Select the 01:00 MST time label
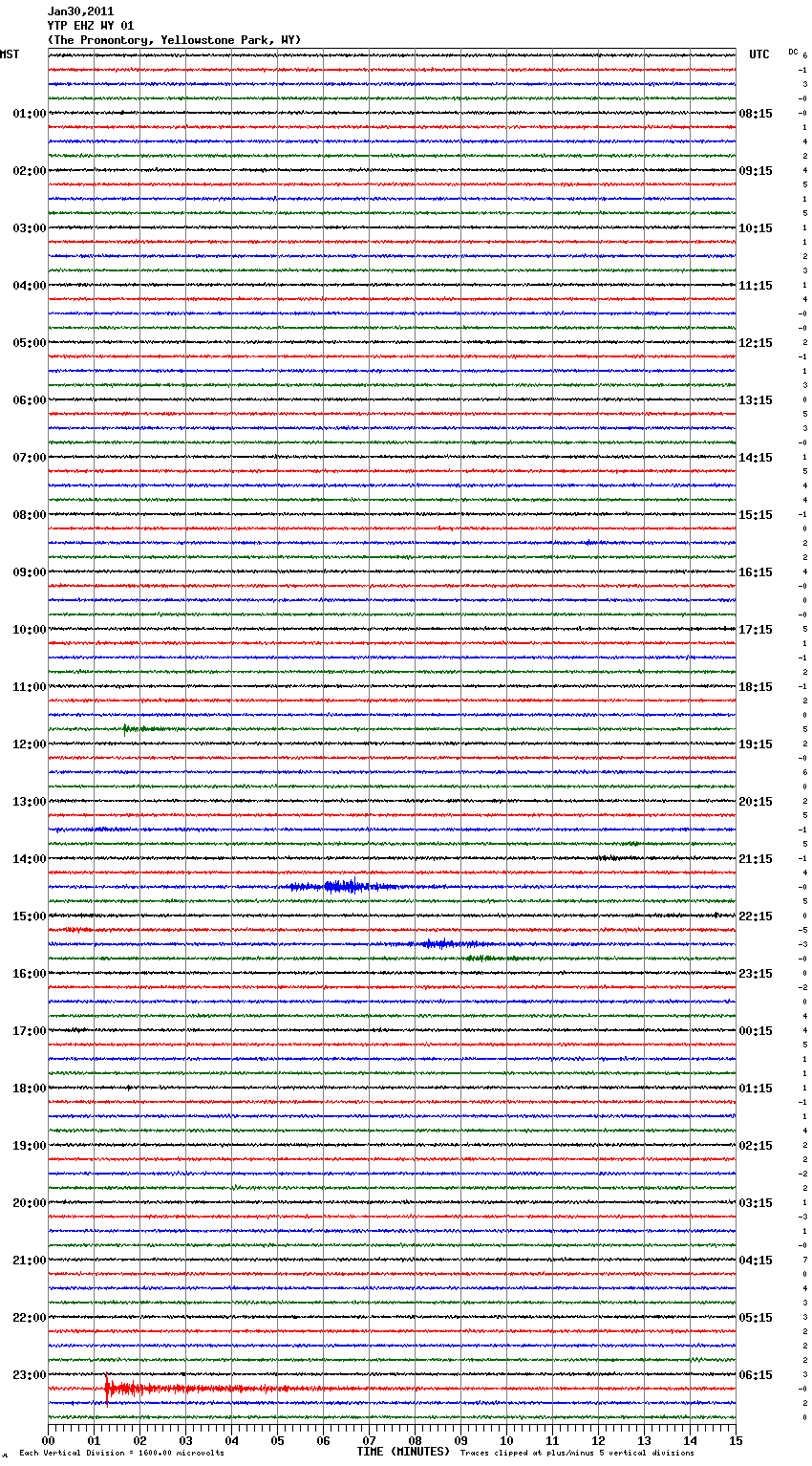 click(29, 114)
